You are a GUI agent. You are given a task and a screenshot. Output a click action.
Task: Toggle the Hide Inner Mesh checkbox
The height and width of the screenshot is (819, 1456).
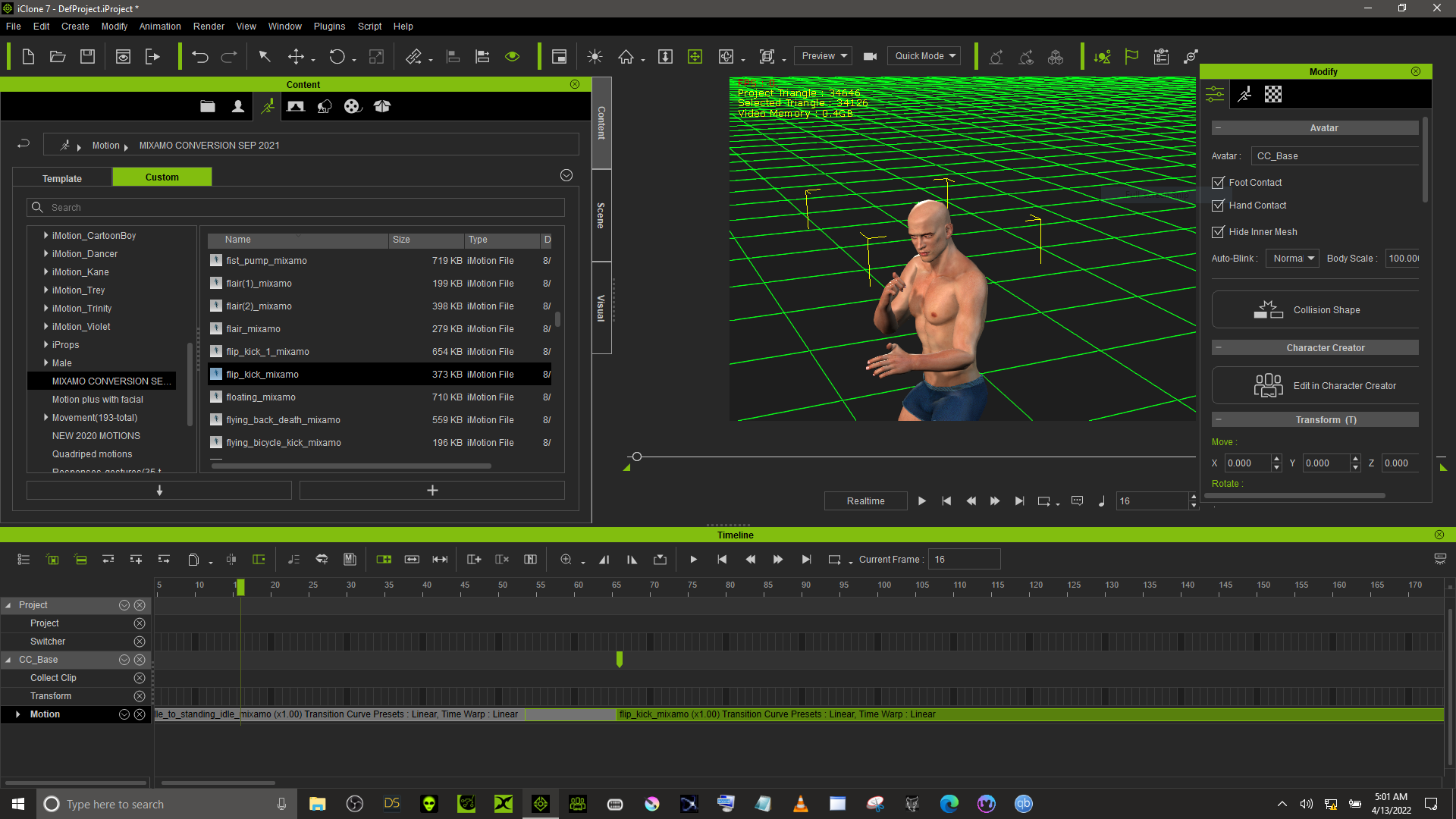coord(1218,232)
